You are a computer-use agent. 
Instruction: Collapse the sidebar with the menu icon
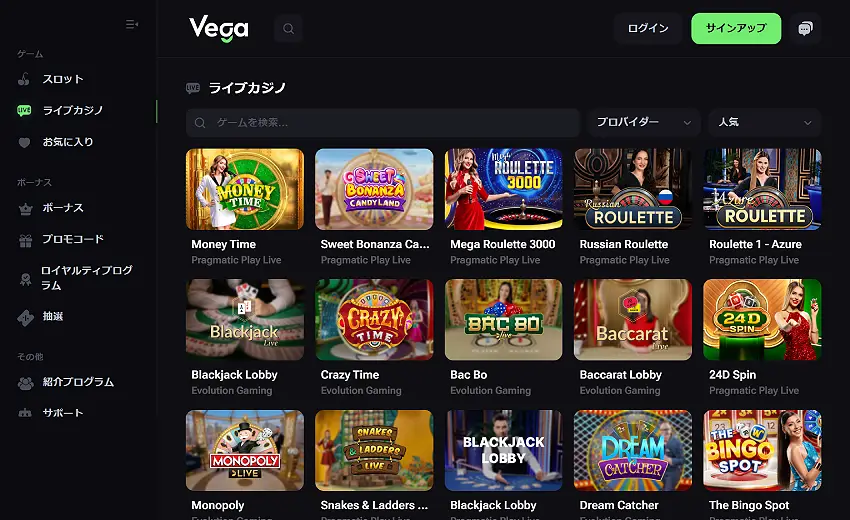[x=132, y=24]
